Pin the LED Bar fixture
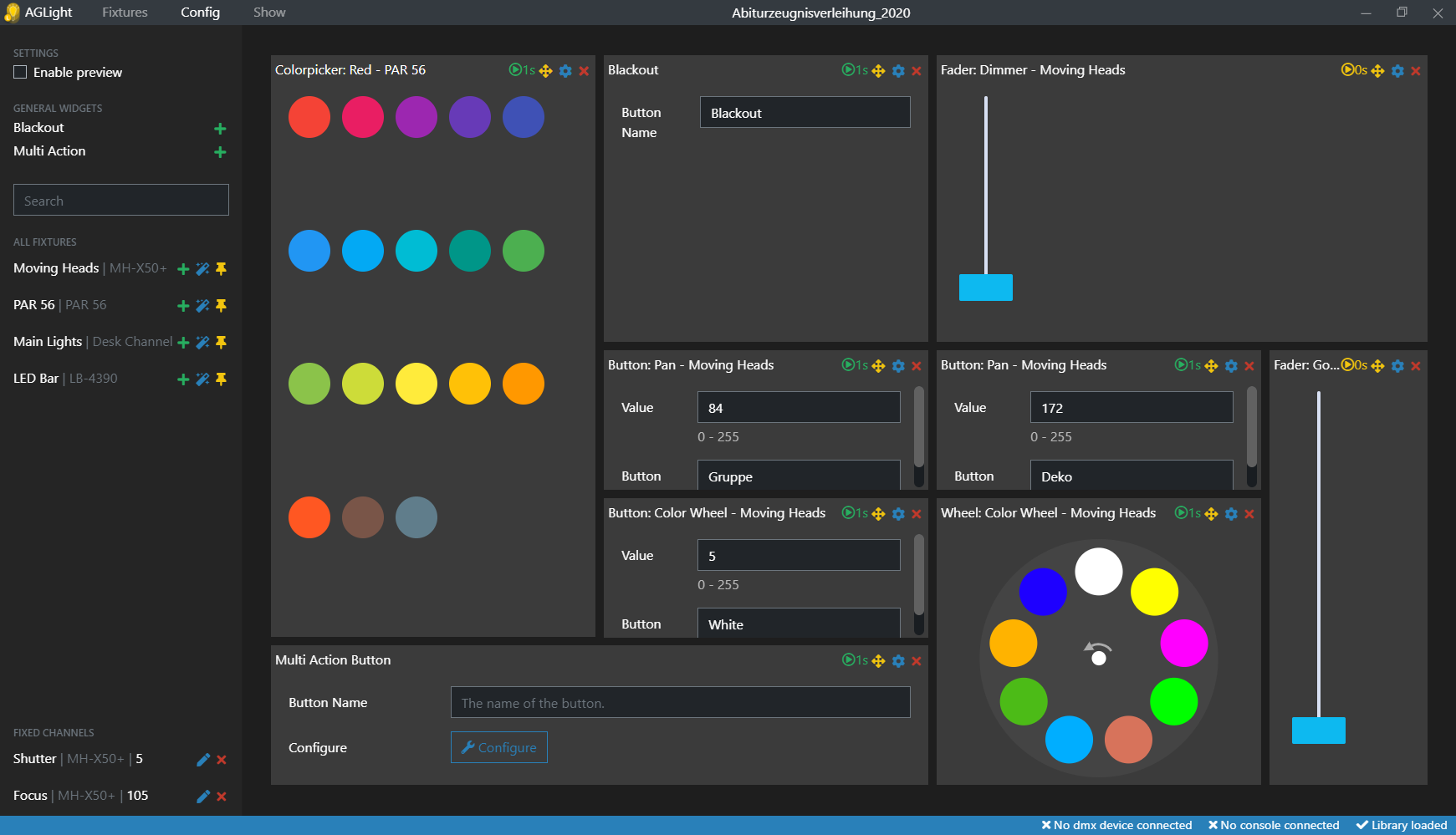 pyautogui.click(x=221, y=379)
